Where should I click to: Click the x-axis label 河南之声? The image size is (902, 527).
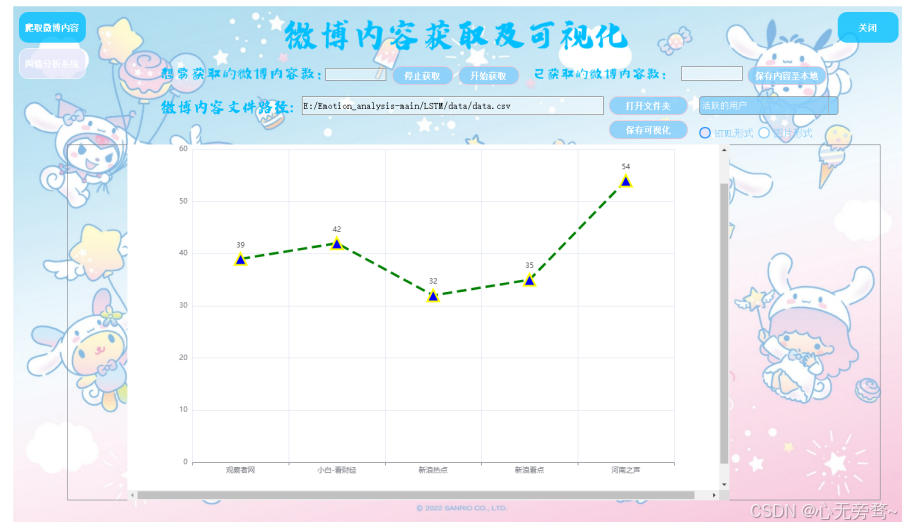(626, 470)
